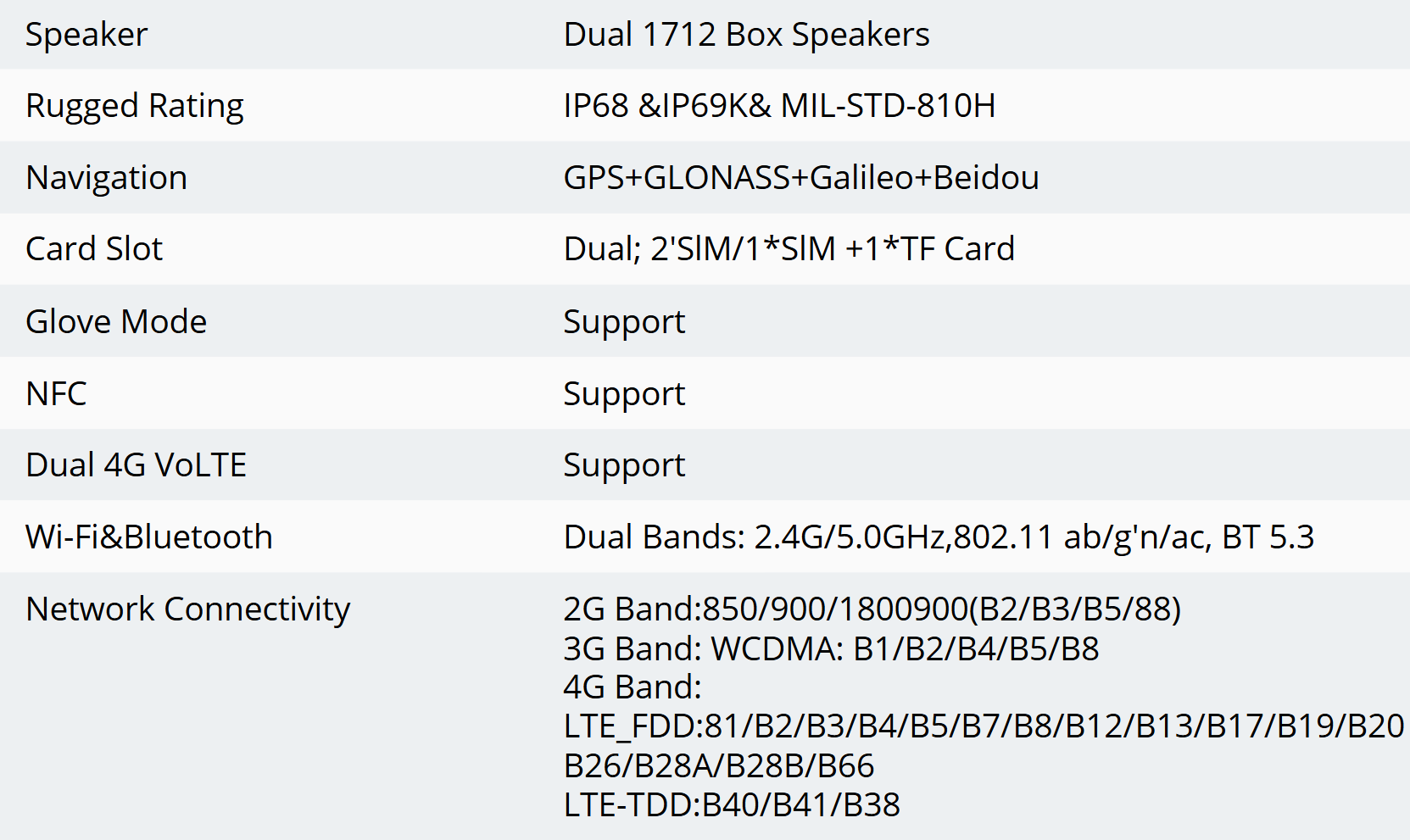Click the Speaker row label
This screenshot has height=840, width=1410.
86,35
